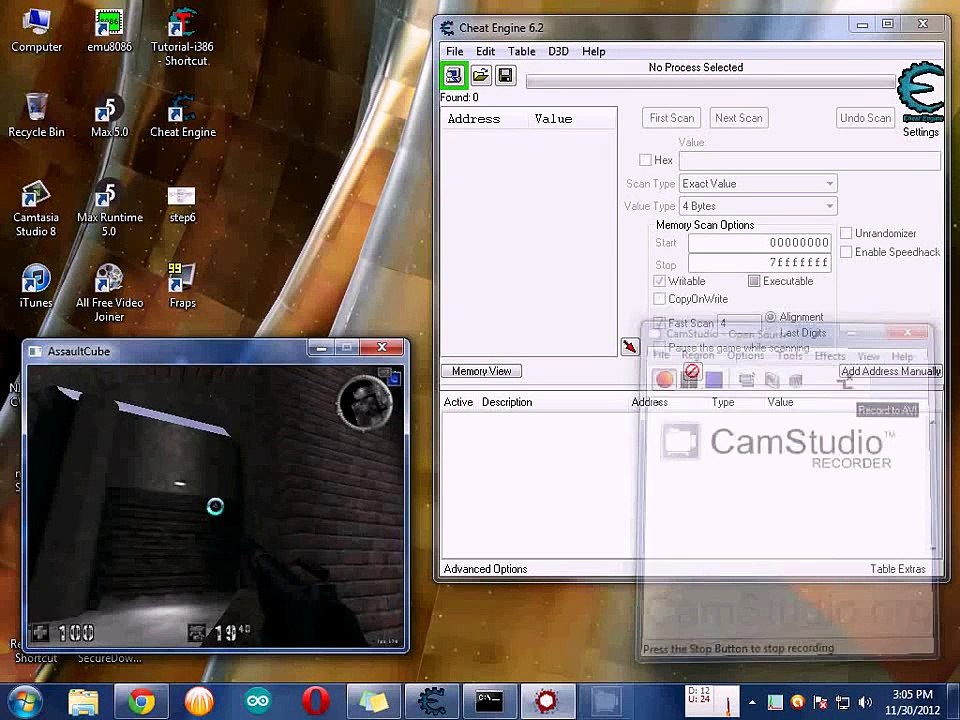Launch Max 5.0 desktop shortcut

tap(109, 116)
